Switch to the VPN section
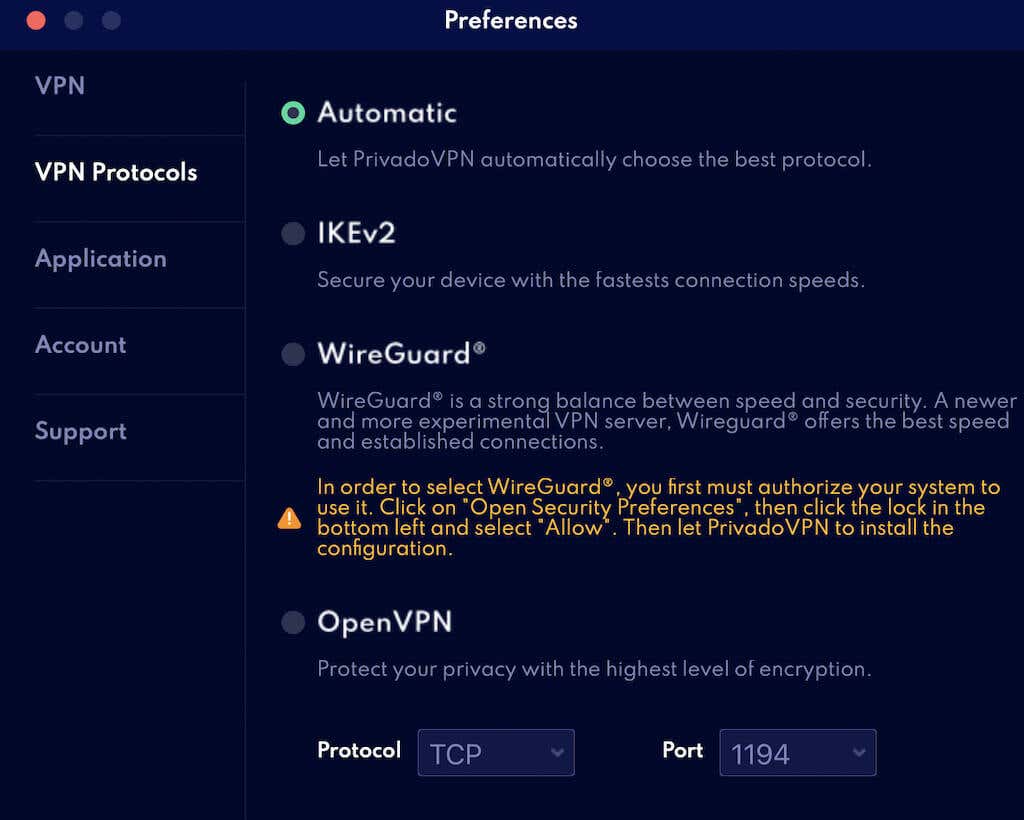 (x=59, y=86)
